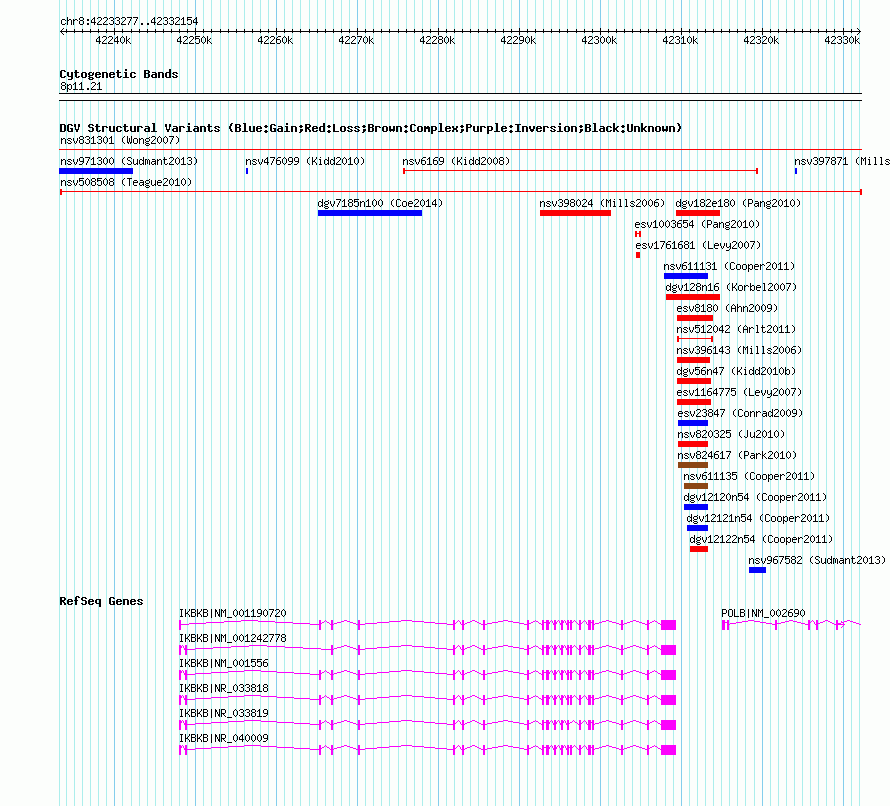The height and width of the screenshot is (806, 890).
Task: Click IKBKB|NR_033818 transcript label
Action: coord(224,688)
